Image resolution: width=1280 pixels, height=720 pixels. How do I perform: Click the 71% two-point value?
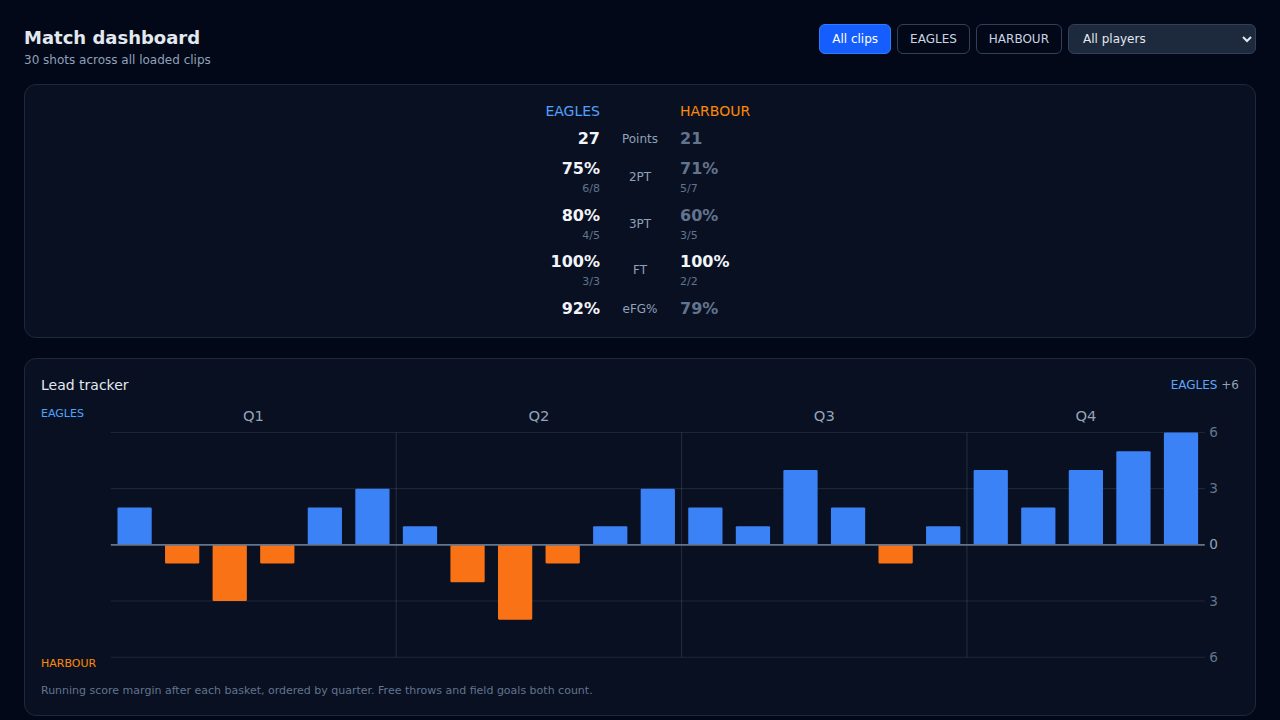click(699, 168)
